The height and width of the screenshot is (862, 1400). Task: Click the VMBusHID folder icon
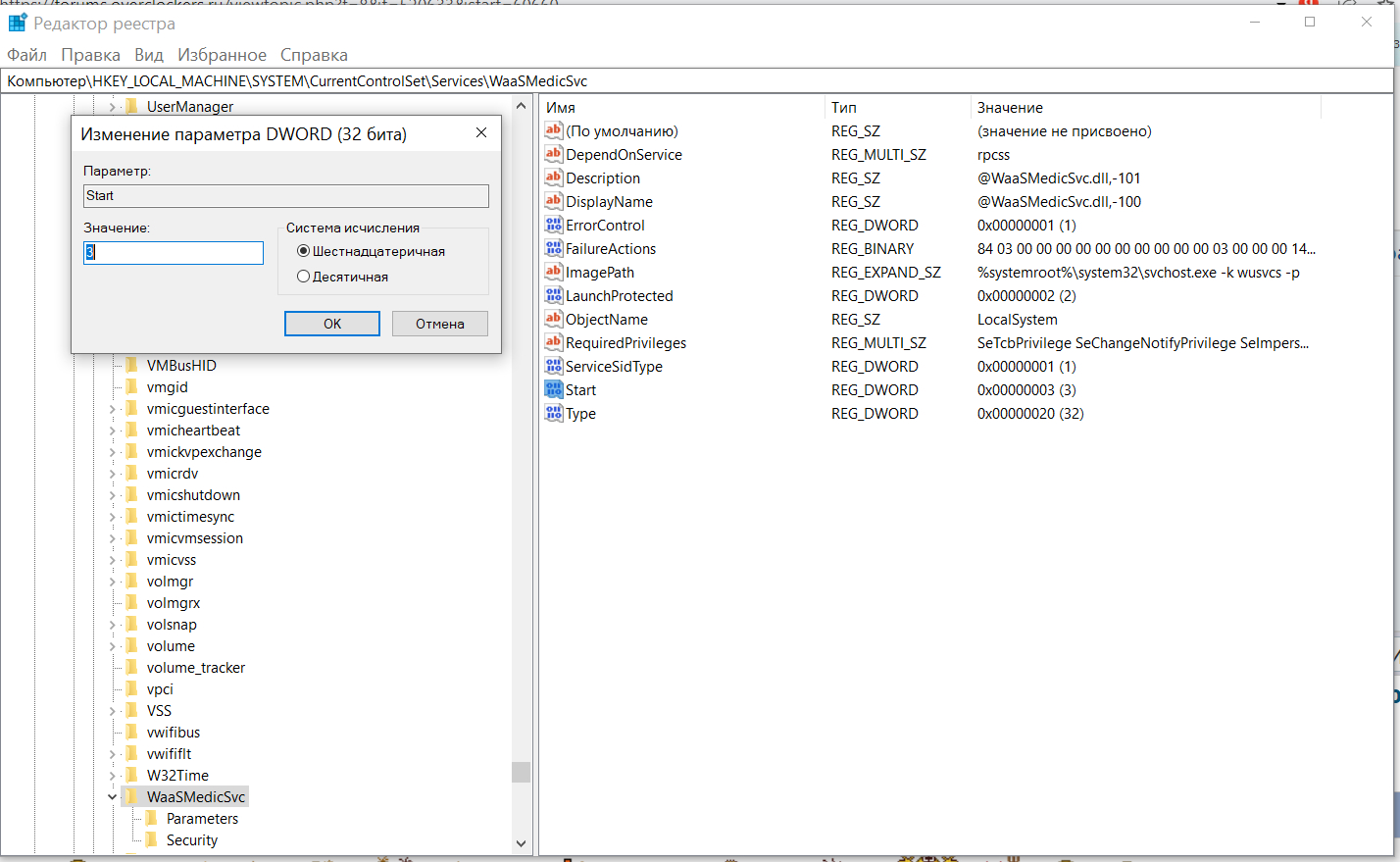(x=131, y=365)
